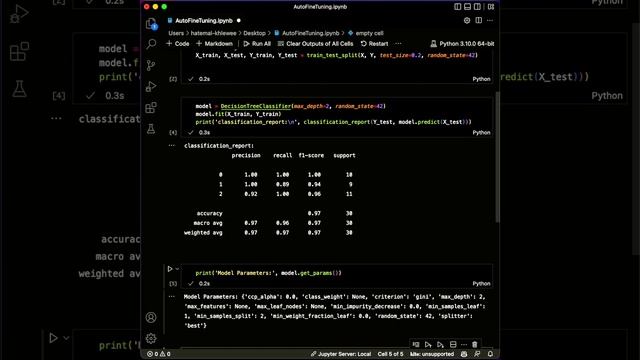Open notebook toolbar overflow ellipsis
The height and width of the screenshot is (360, 640).
[398, 44]
